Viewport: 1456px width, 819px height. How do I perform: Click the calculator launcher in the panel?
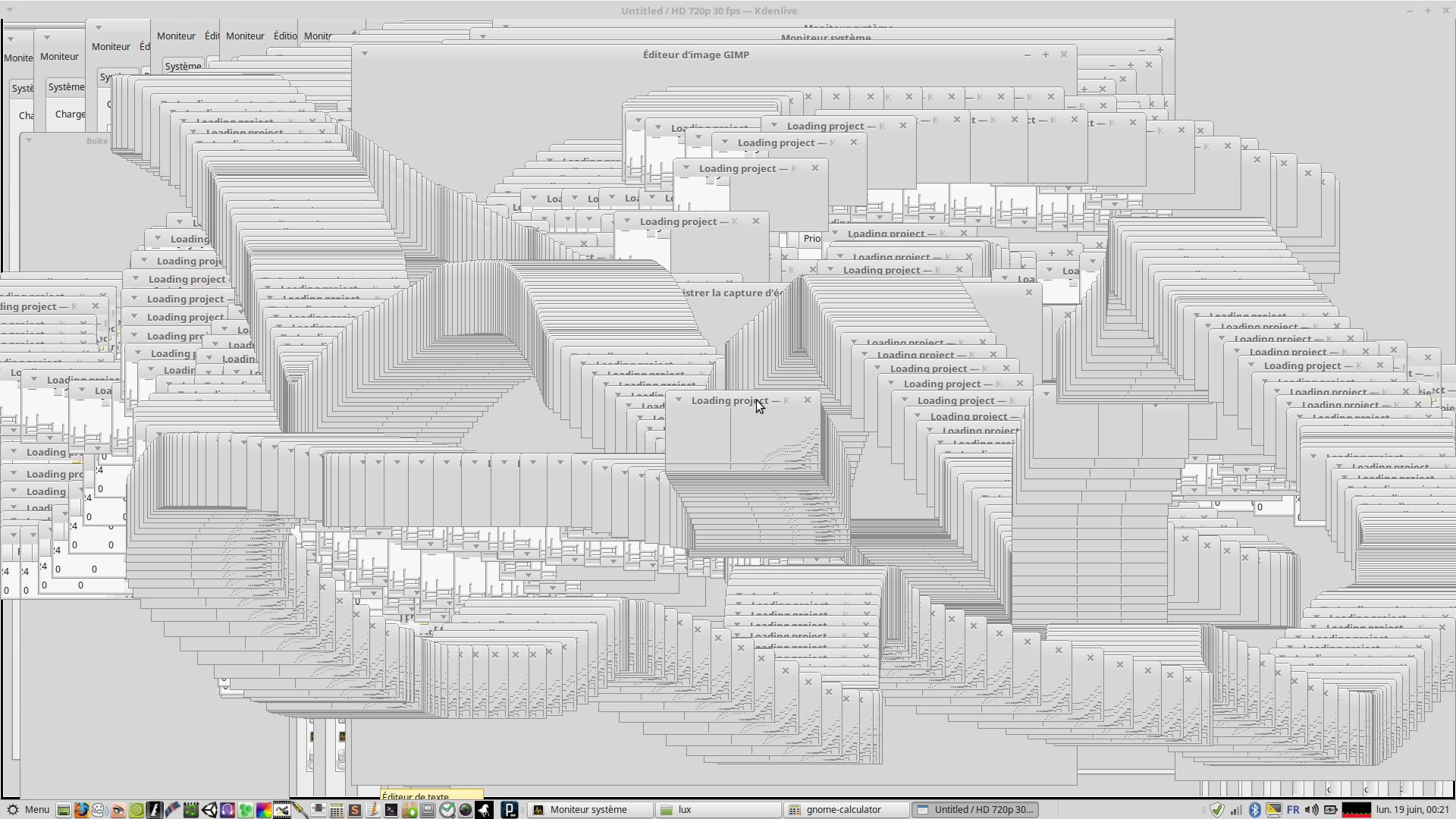(336, 810)
